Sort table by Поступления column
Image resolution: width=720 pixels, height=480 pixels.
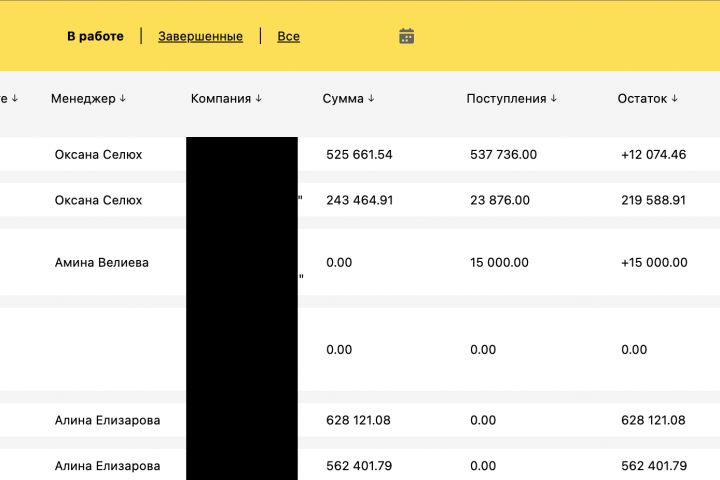tap(511, 99)
